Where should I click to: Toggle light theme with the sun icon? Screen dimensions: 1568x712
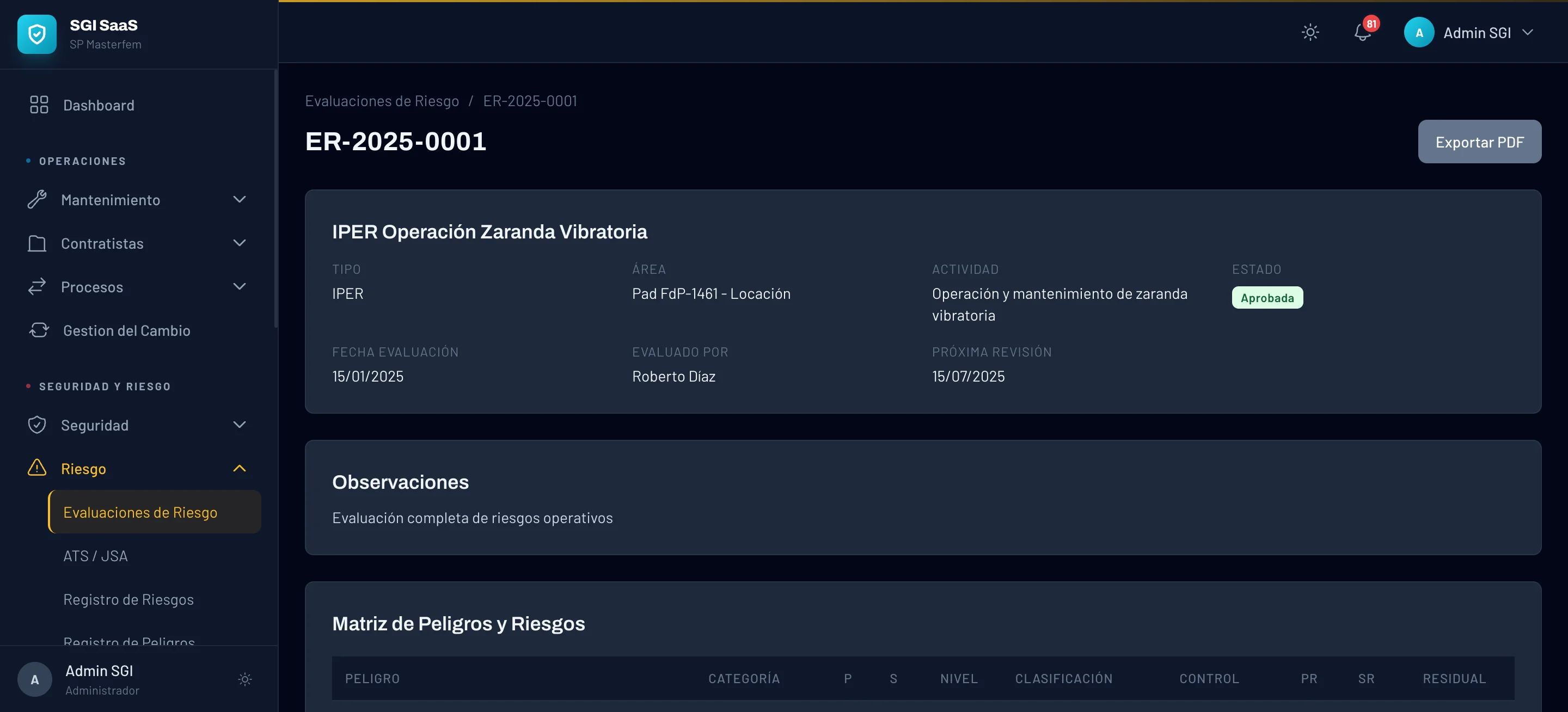1310,32
